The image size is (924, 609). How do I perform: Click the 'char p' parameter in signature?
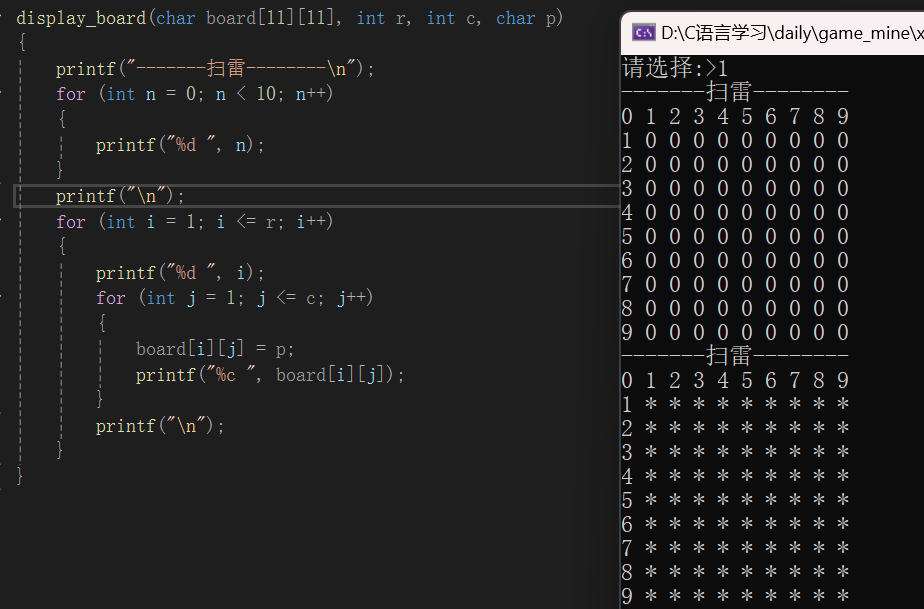(526, 18)
